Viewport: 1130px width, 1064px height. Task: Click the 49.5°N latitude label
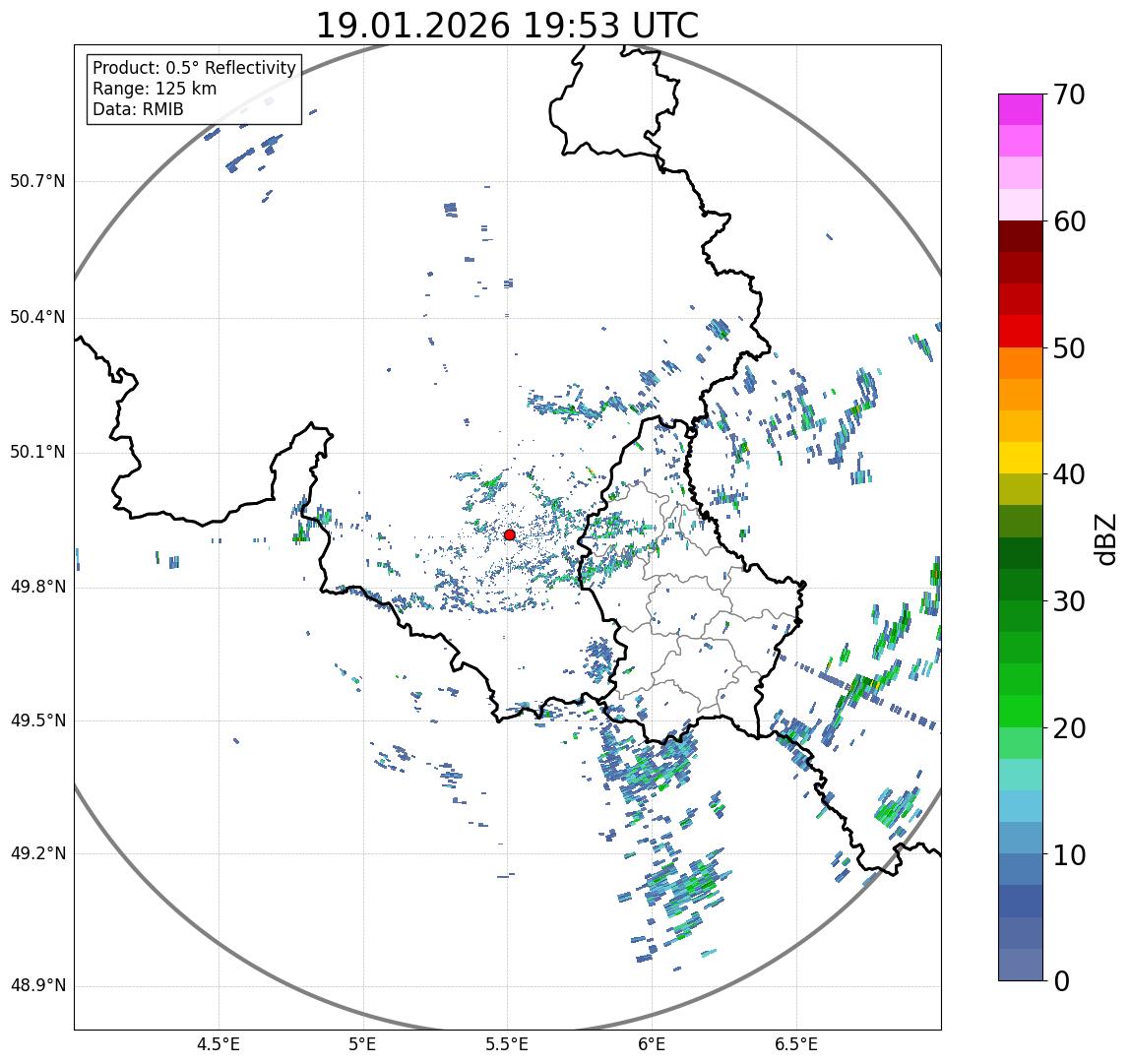(37, 720)
